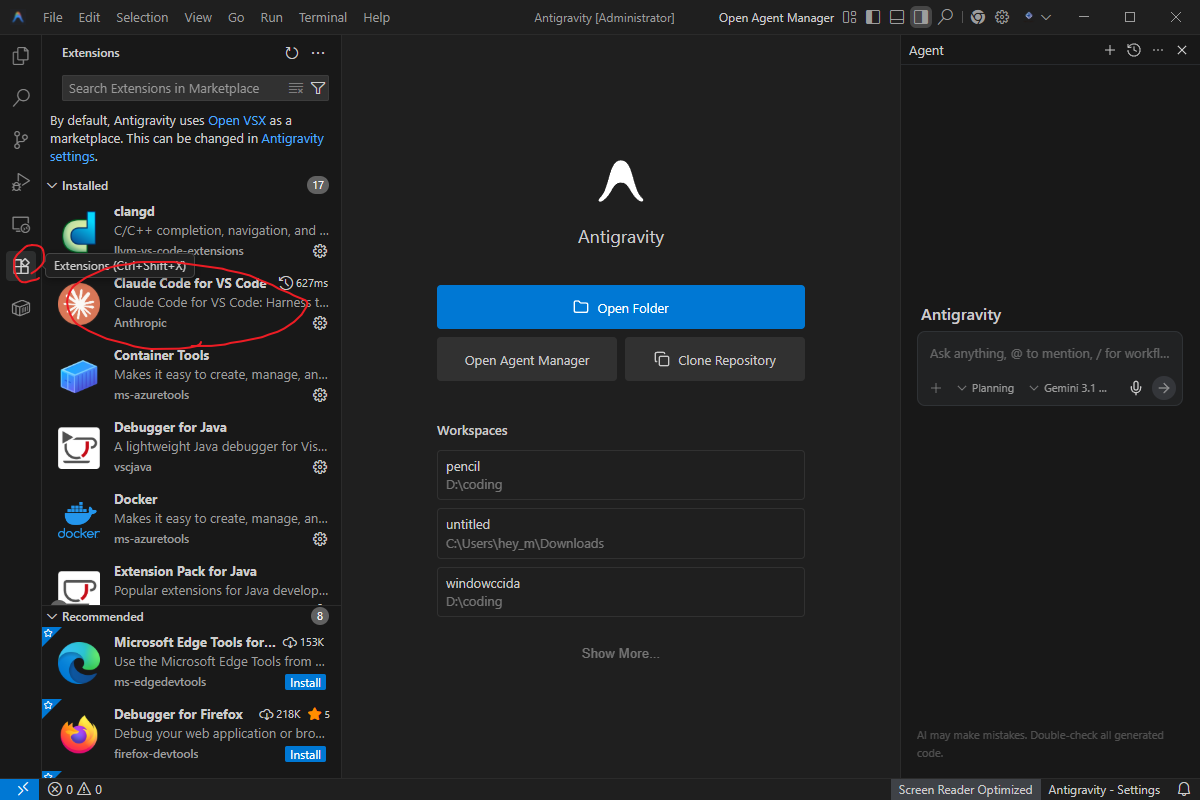
Task: Open settings gear in title bar
Action: coord(1001,17)
